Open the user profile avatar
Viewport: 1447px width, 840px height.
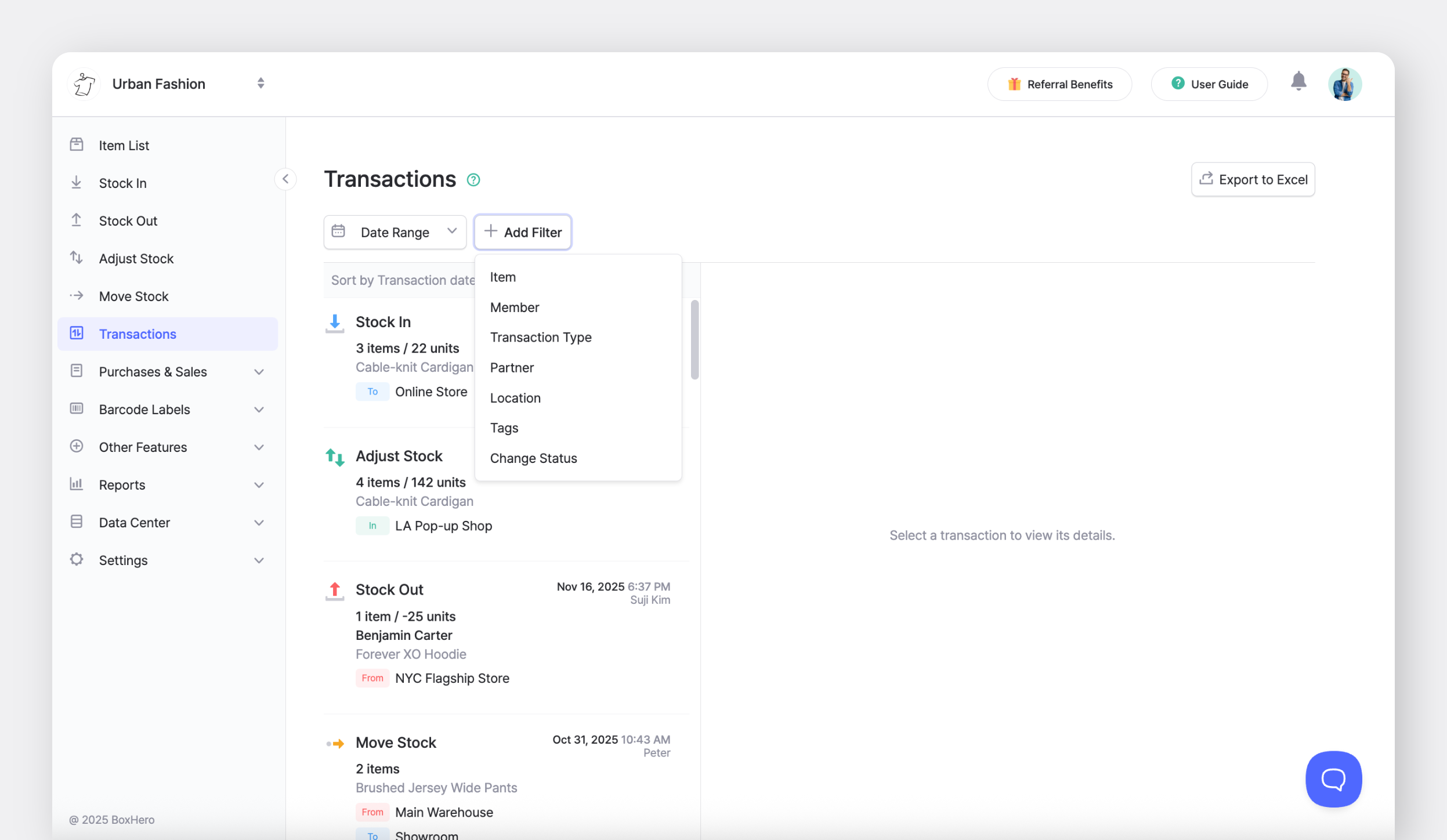click(x=1344, y=84)
